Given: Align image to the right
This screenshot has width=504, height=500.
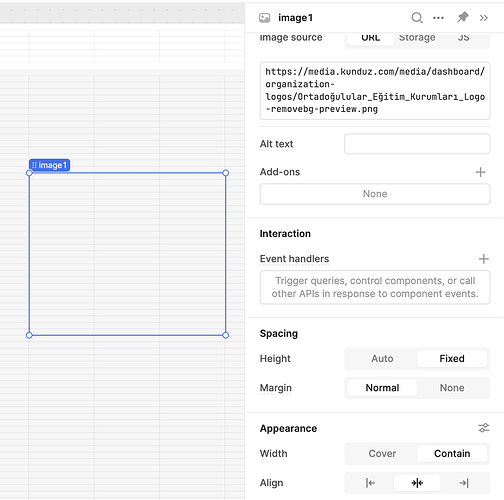Looking at the screenshot, I should pos(464,483).
